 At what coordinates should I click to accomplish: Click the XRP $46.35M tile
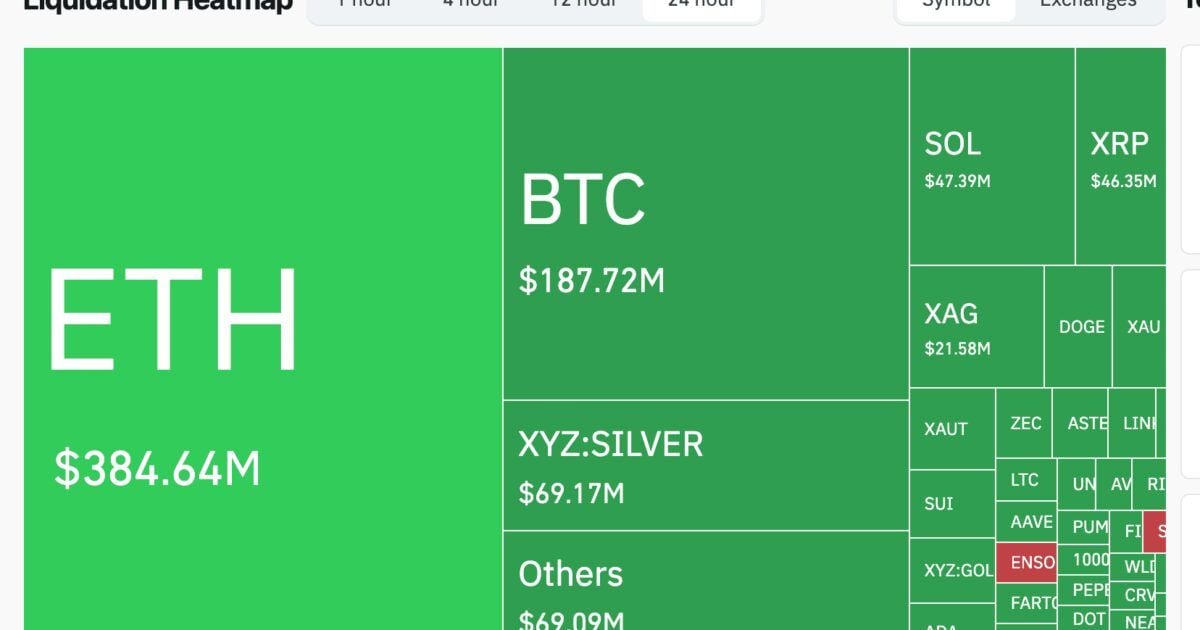(x=1121, y=157)
